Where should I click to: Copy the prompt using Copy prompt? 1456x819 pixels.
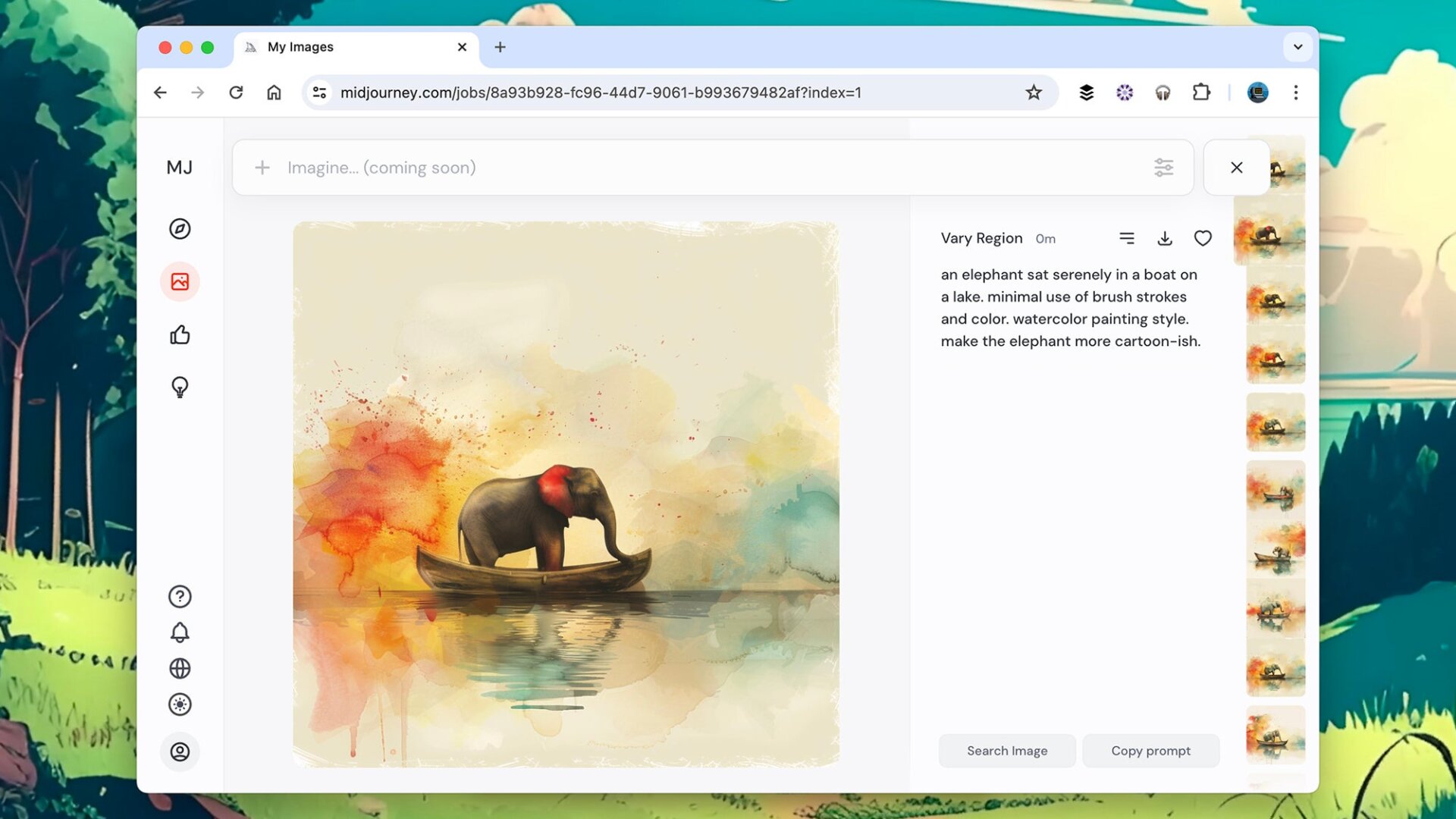tap(1151, 750)
